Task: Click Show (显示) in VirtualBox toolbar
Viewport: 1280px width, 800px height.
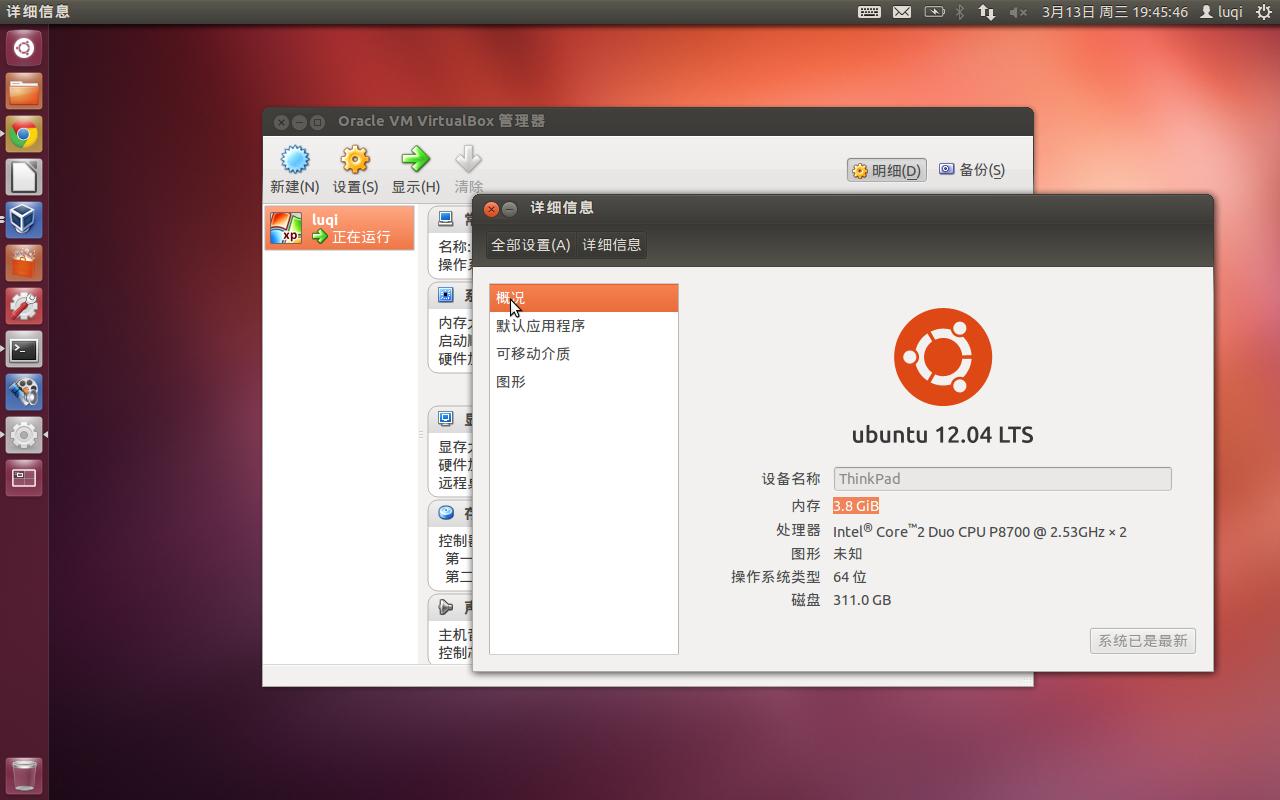Action: [x=415, y=169]
